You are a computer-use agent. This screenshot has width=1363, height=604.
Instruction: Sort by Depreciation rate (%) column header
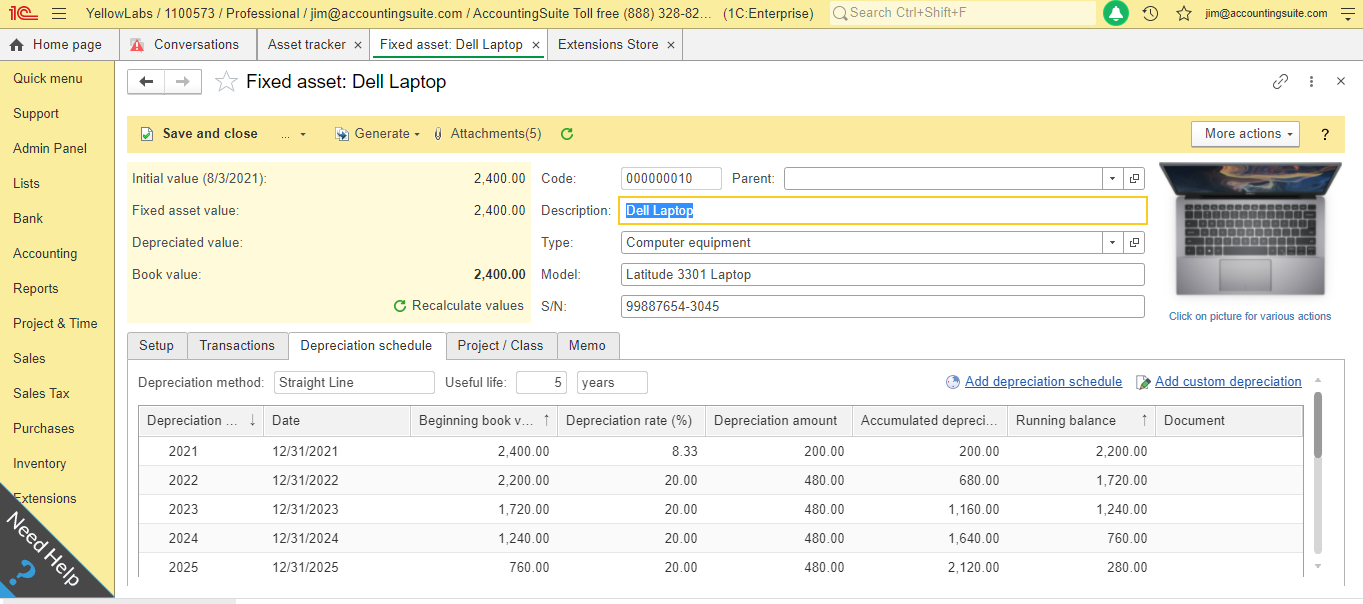[x=631, y=421]
